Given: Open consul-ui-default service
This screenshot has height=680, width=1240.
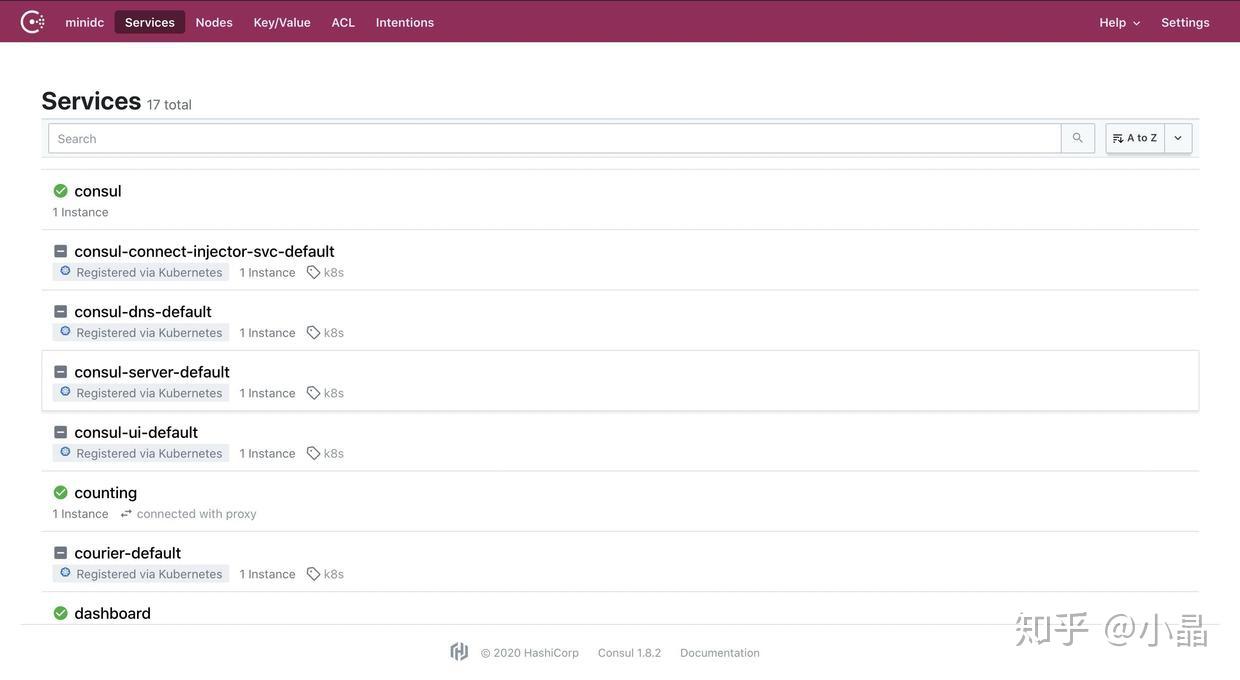Looking at the screenshot, I should (x=136, y=432).
